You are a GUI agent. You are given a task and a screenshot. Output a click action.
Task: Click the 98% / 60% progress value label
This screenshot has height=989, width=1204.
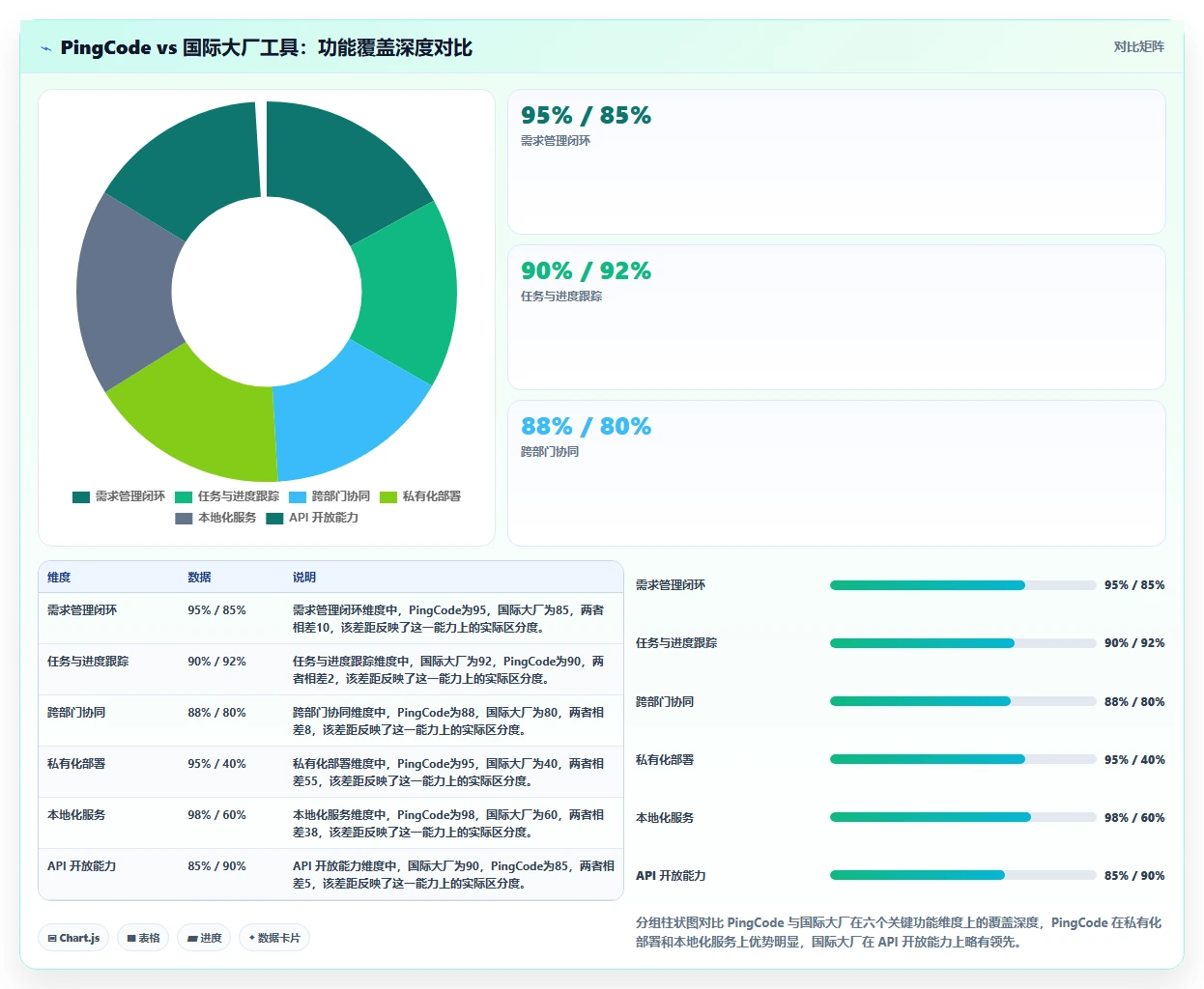(1134, 817)
